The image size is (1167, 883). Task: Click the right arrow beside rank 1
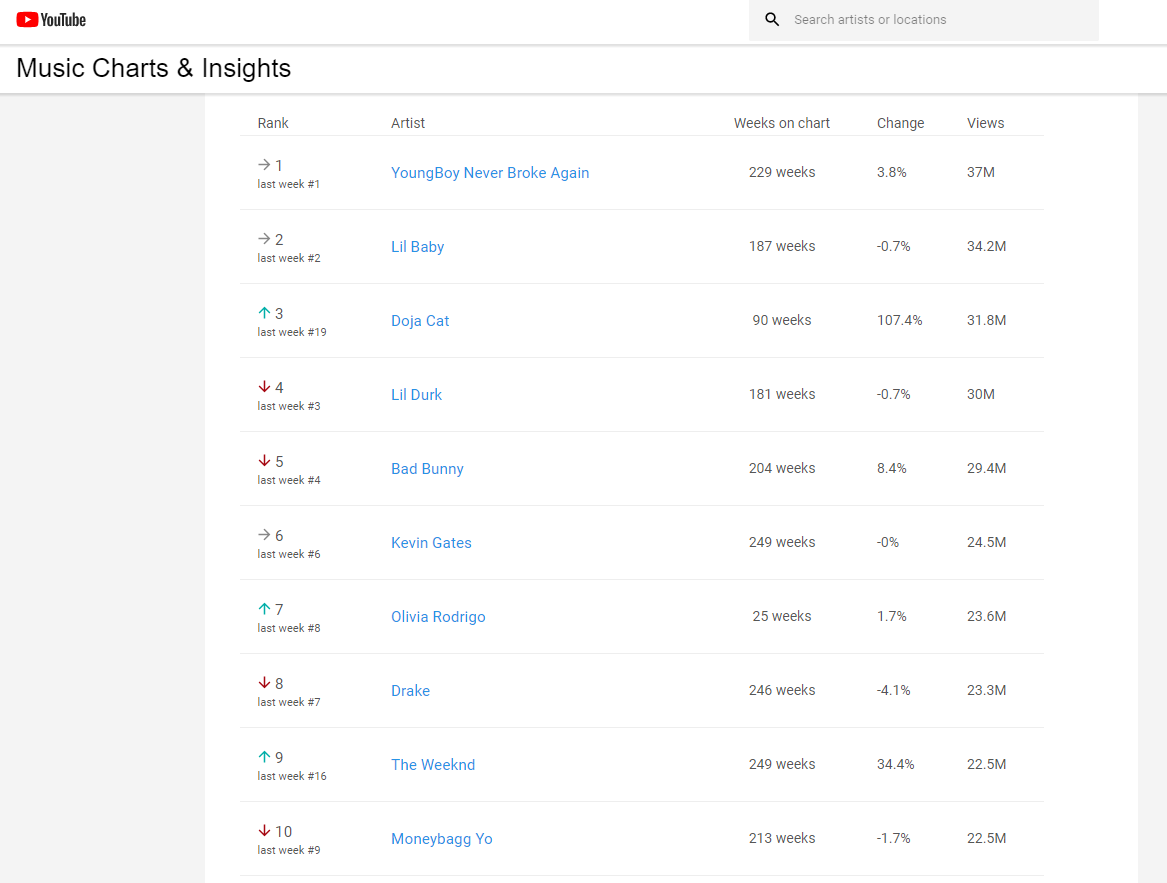(x=264, y=165)
